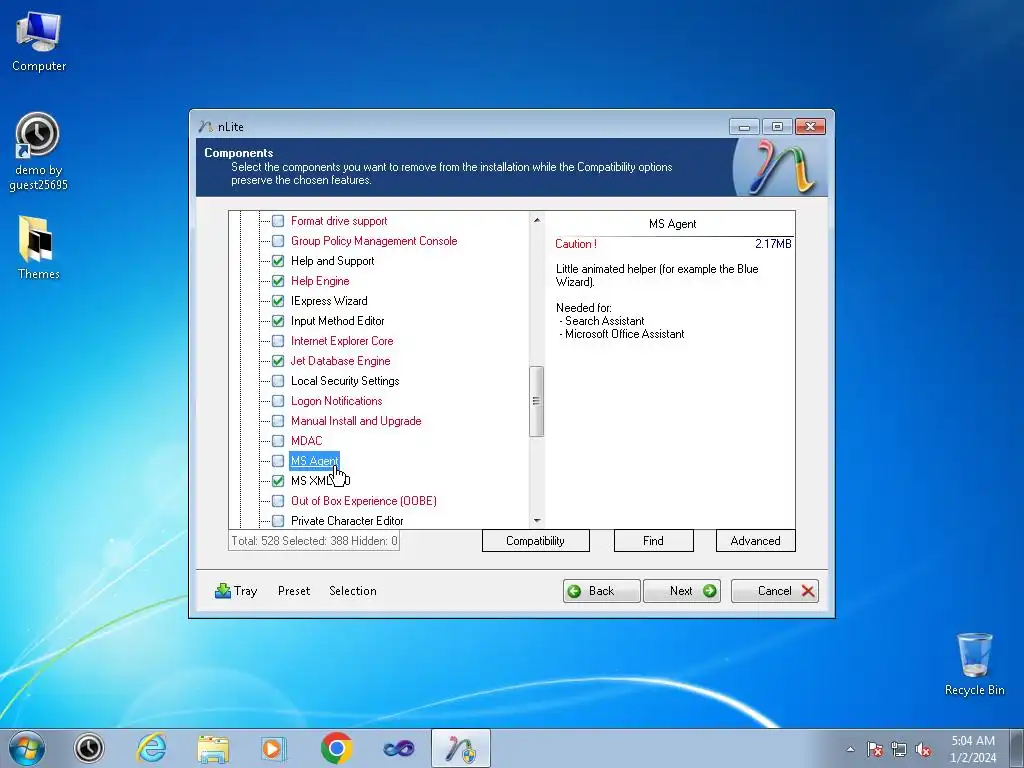Click Show desktop strip at taskbar end

click(1017, 748)
